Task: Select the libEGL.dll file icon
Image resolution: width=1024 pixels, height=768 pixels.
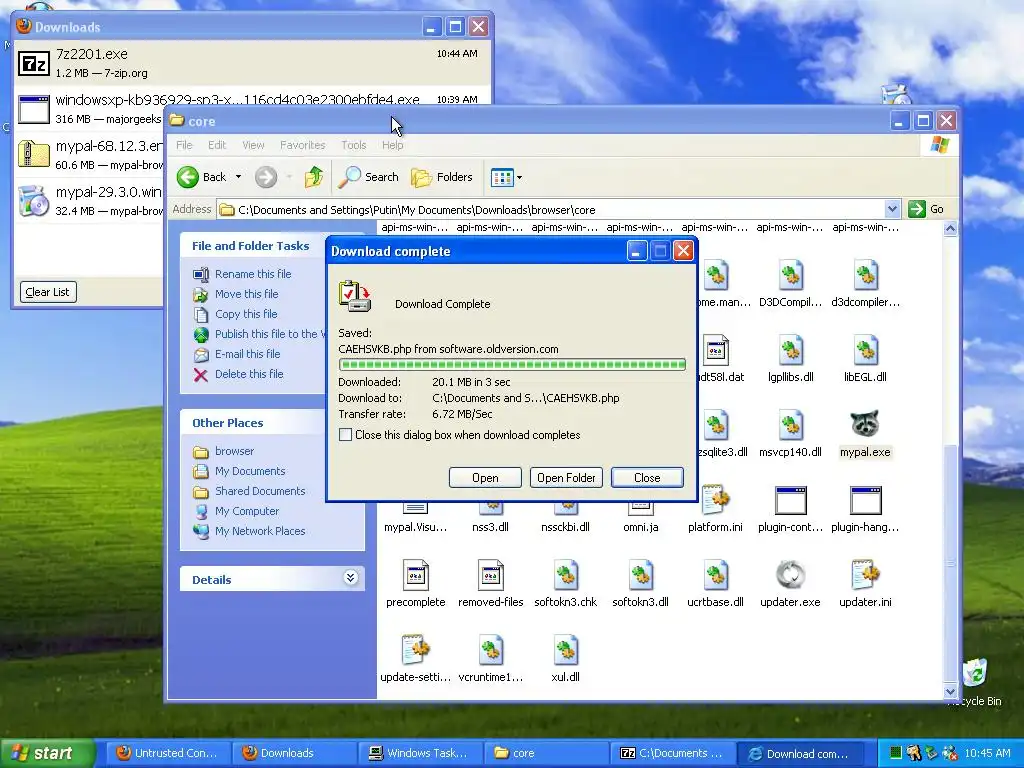Action: click(865, 350)
